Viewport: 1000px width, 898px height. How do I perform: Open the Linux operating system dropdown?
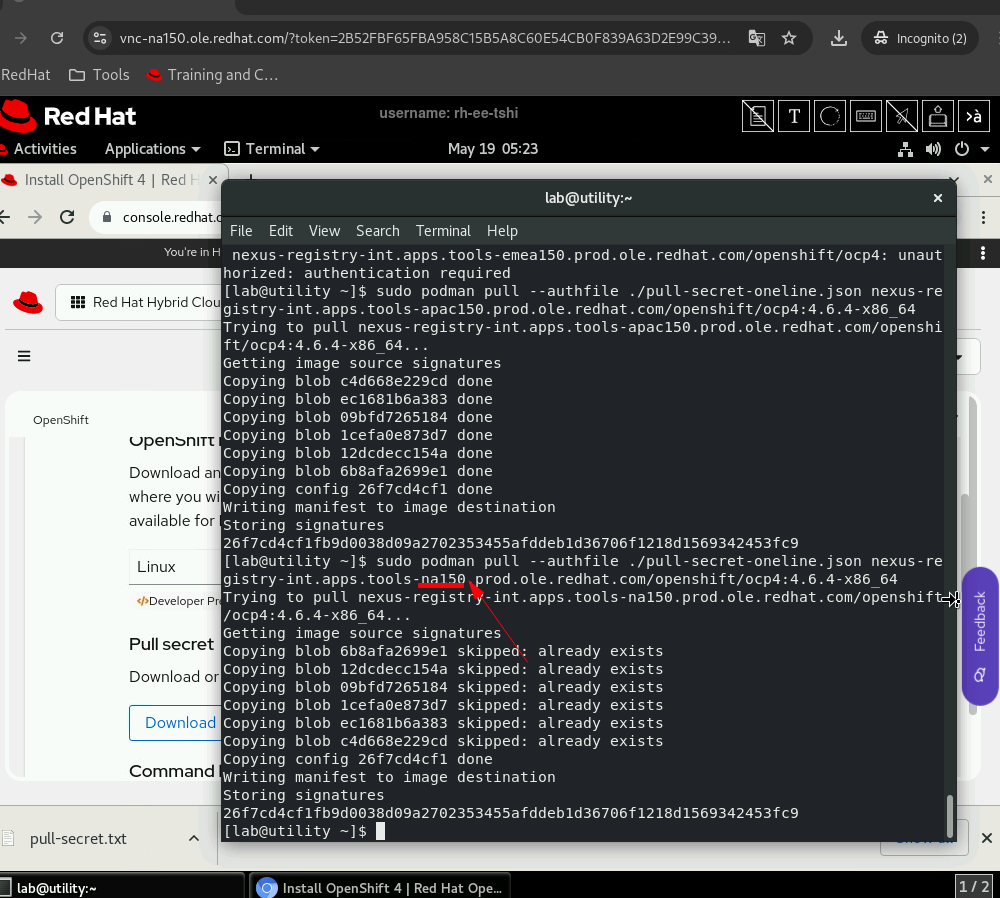175,566
